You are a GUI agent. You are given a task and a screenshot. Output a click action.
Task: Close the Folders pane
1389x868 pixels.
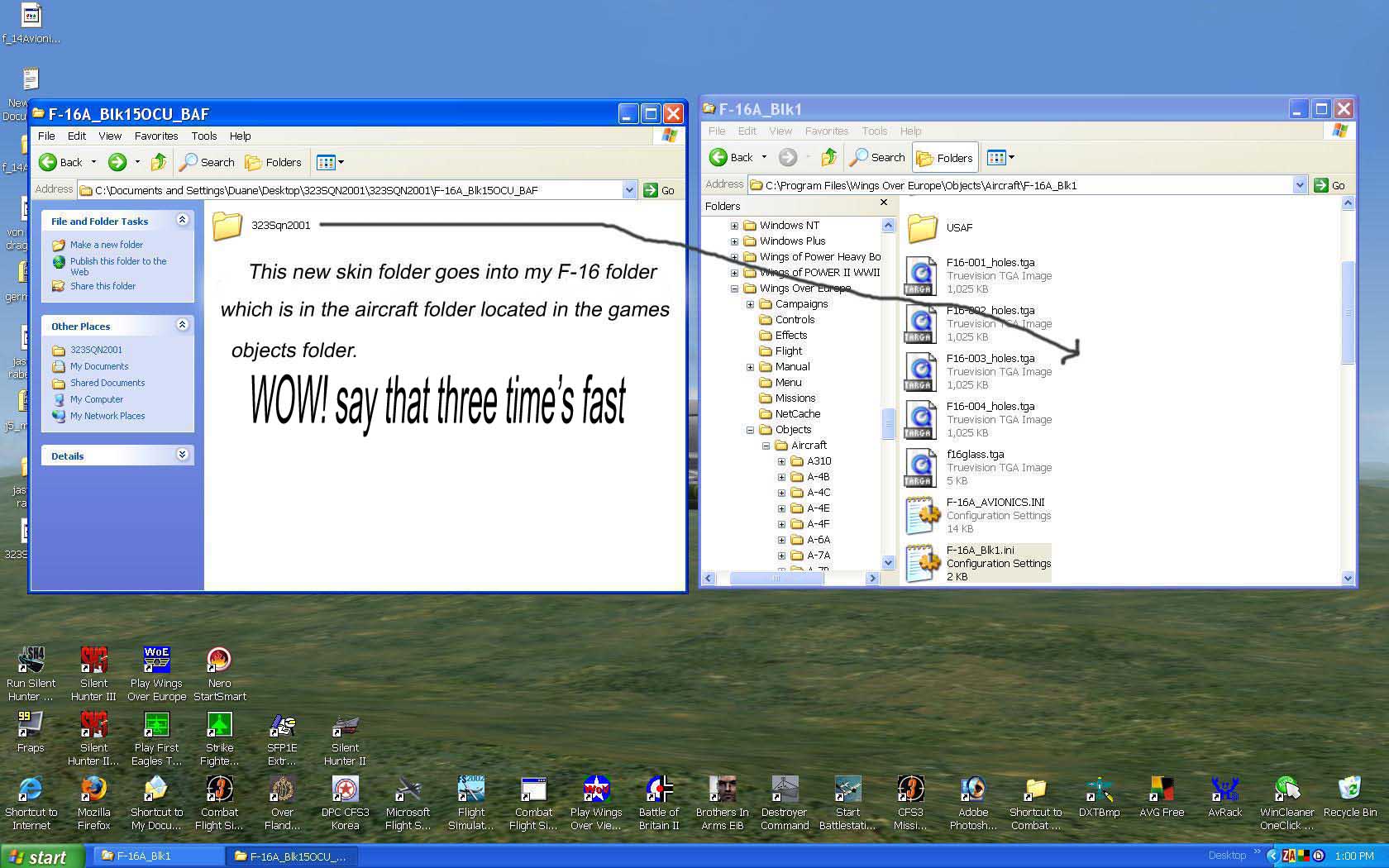[x=884, y=203]
